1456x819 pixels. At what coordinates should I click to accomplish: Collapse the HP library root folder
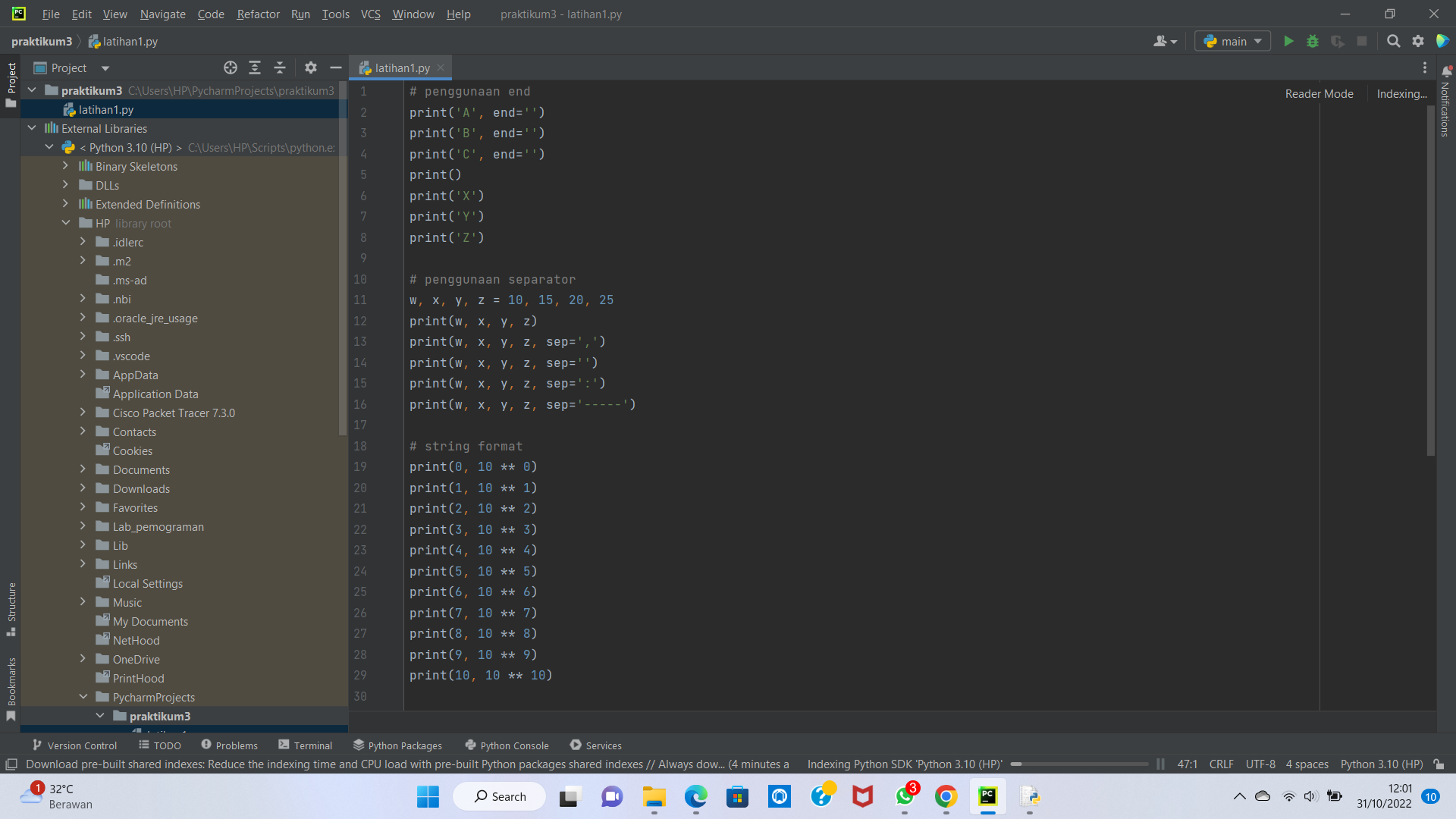(65, 223)
